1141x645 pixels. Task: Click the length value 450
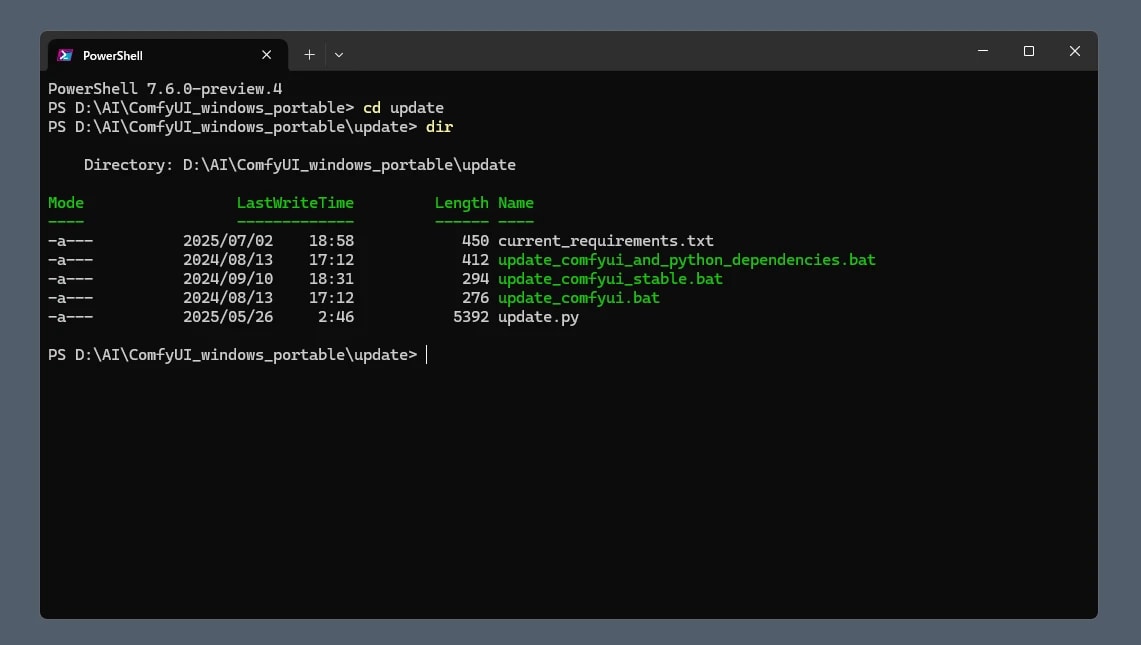(x=475, y=241)
